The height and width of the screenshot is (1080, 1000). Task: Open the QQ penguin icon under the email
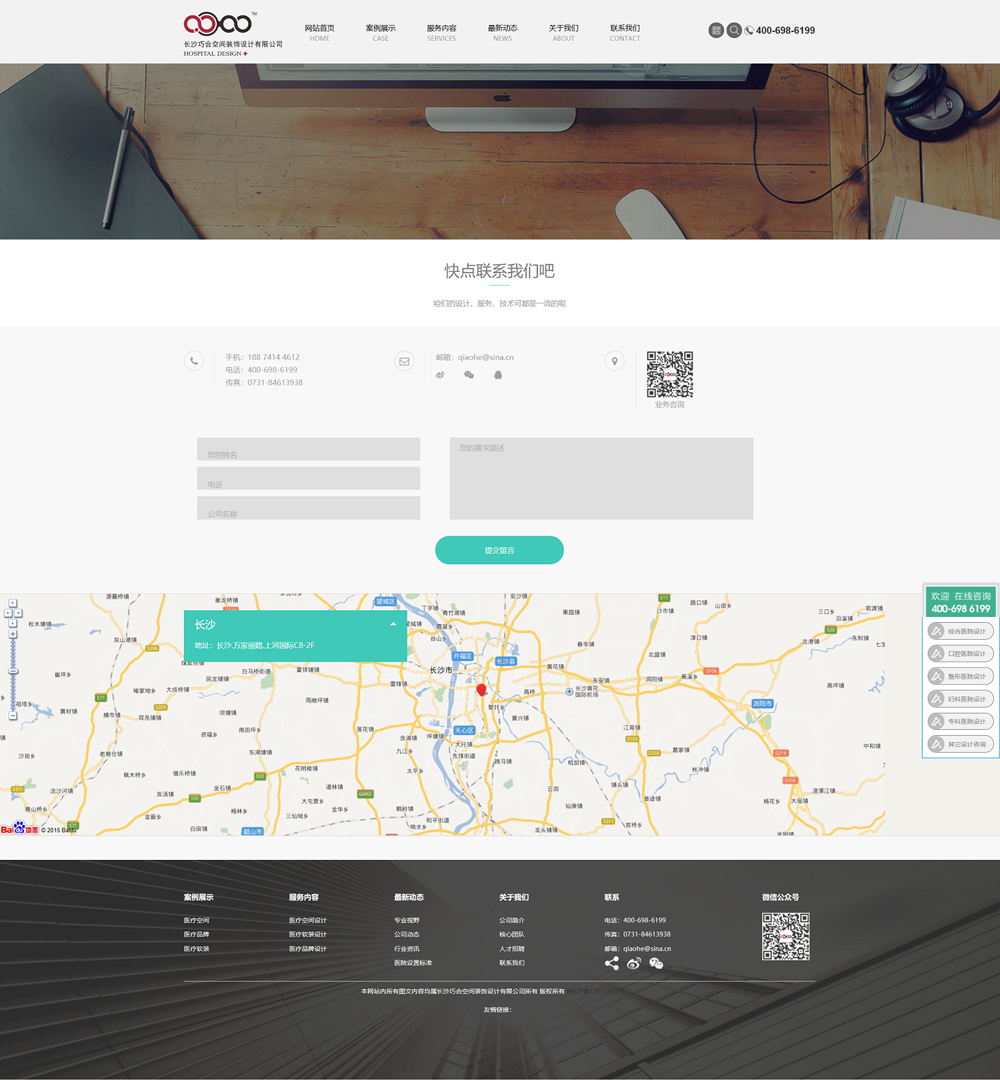(498, 375)
